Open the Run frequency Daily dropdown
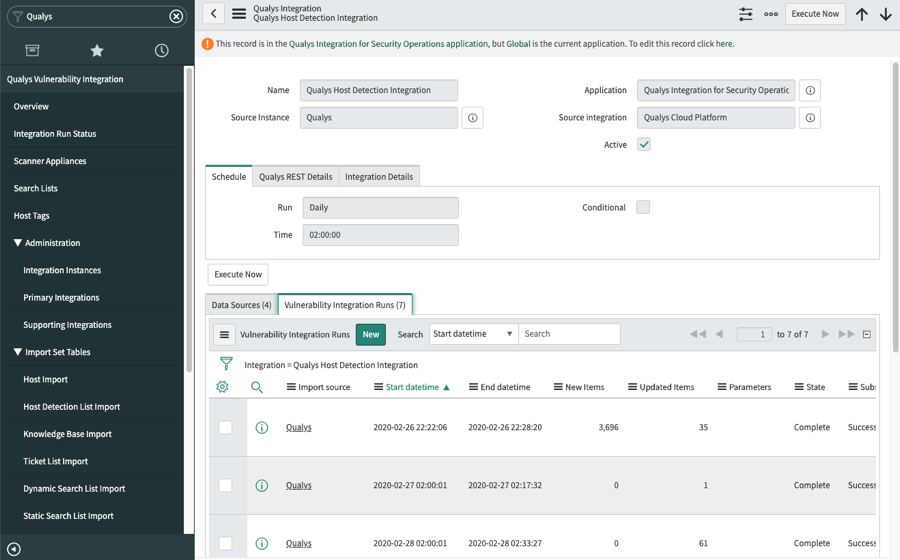 click(381, 208)
